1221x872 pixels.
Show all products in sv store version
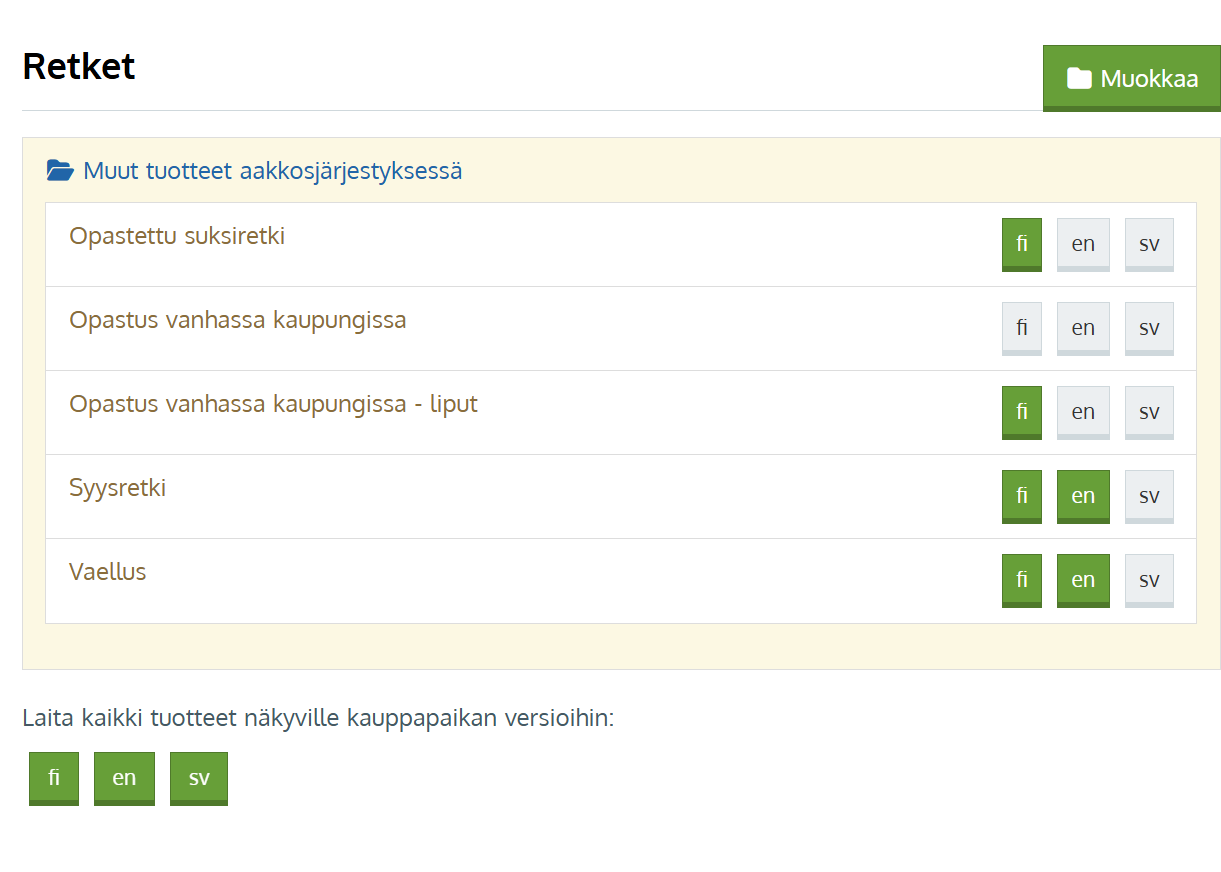(x=199, y=778)
